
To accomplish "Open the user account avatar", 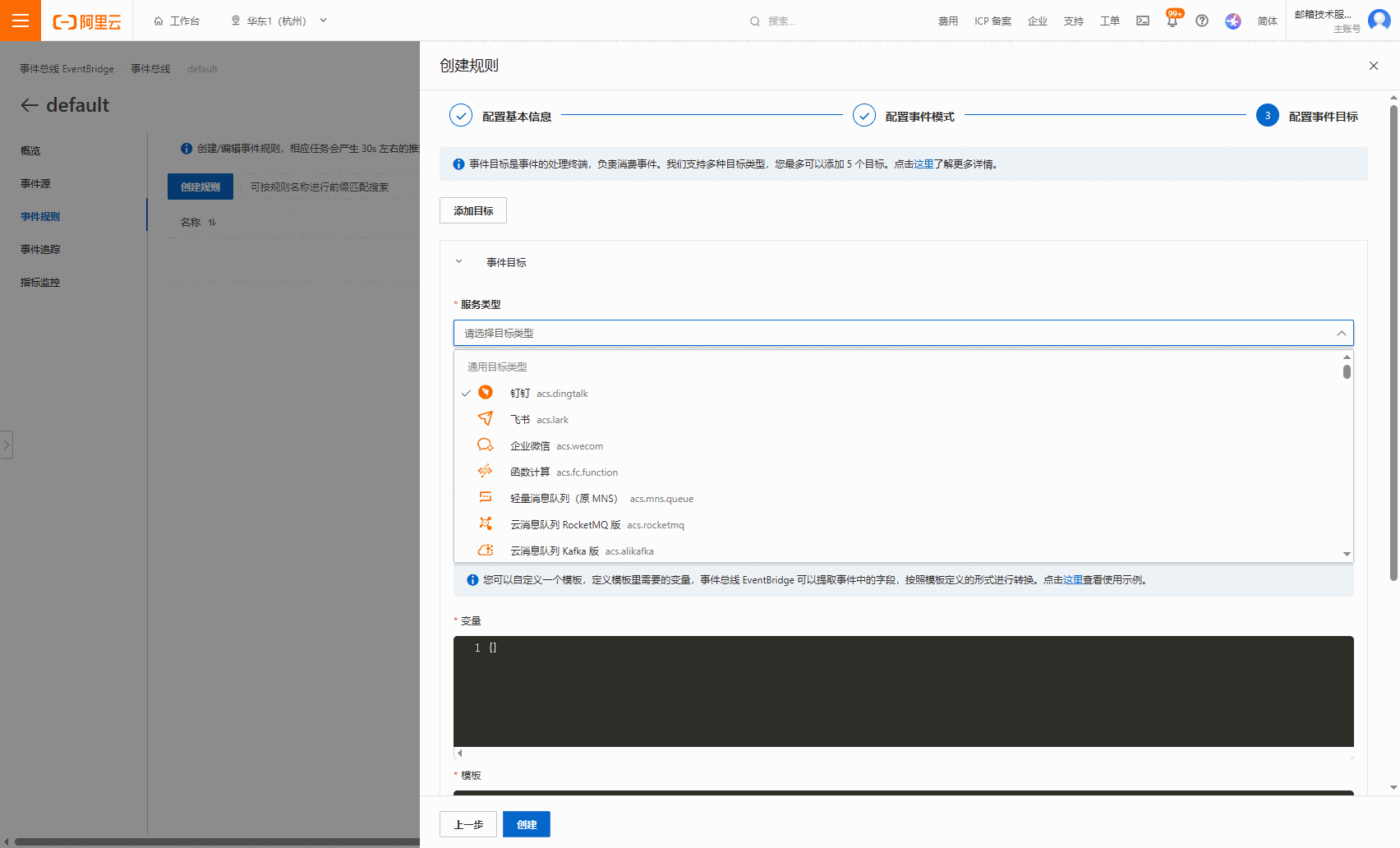I will click(x=1379, y=21).
